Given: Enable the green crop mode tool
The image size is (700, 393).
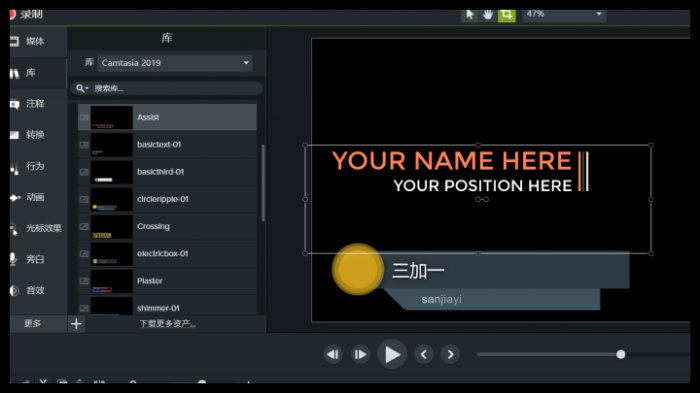Looking at the screenshot, I should point(507,15).
